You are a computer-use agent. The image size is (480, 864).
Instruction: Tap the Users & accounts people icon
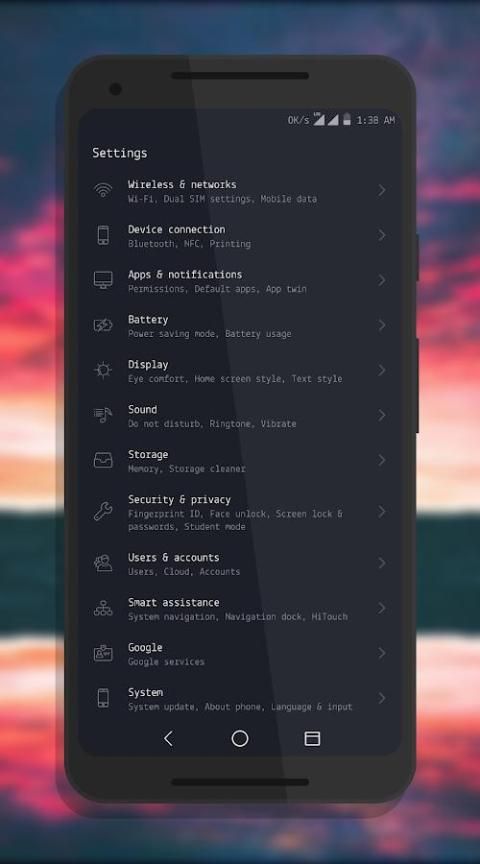point(103,563)
